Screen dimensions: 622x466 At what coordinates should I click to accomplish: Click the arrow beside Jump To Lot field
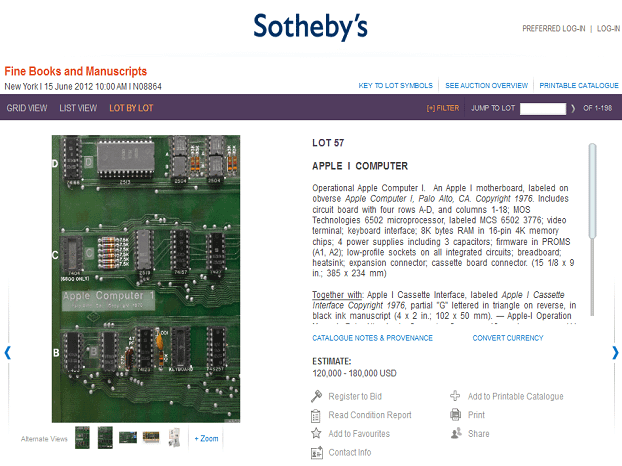point(573,108)
